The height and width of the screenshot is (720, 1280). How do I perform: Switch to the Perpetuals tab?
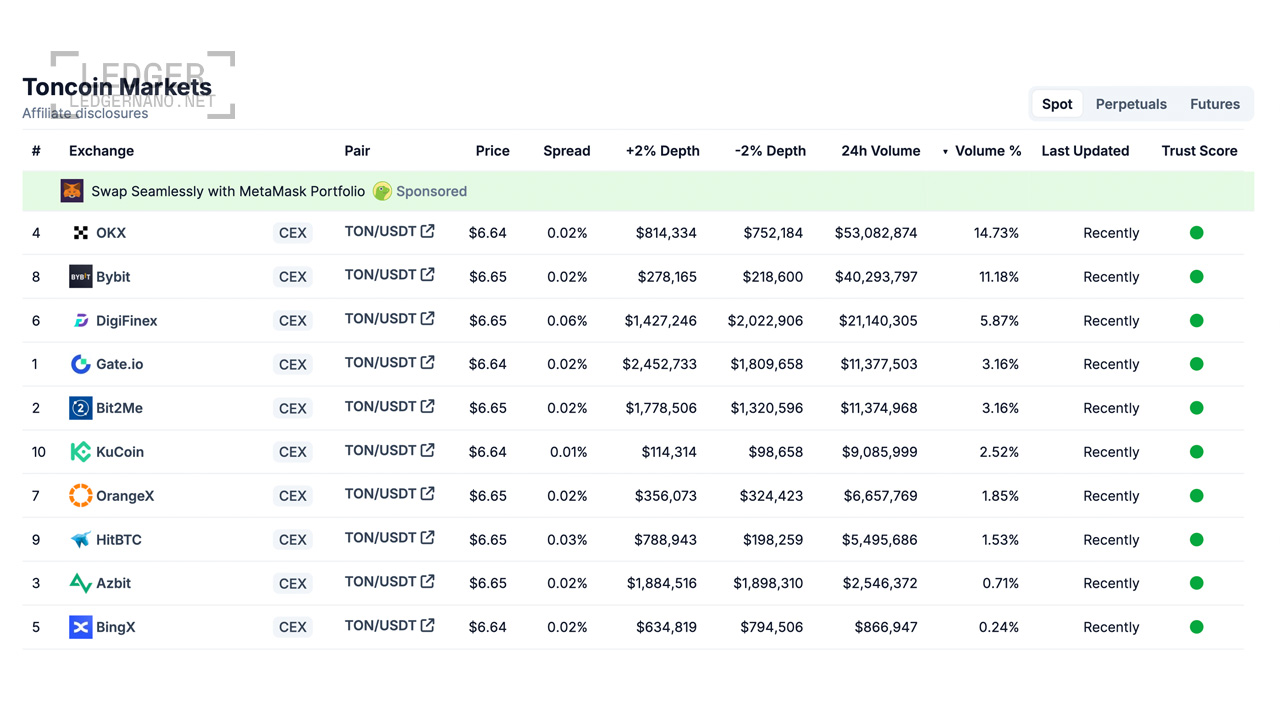pyautogui.click(x=1131, y=104)
